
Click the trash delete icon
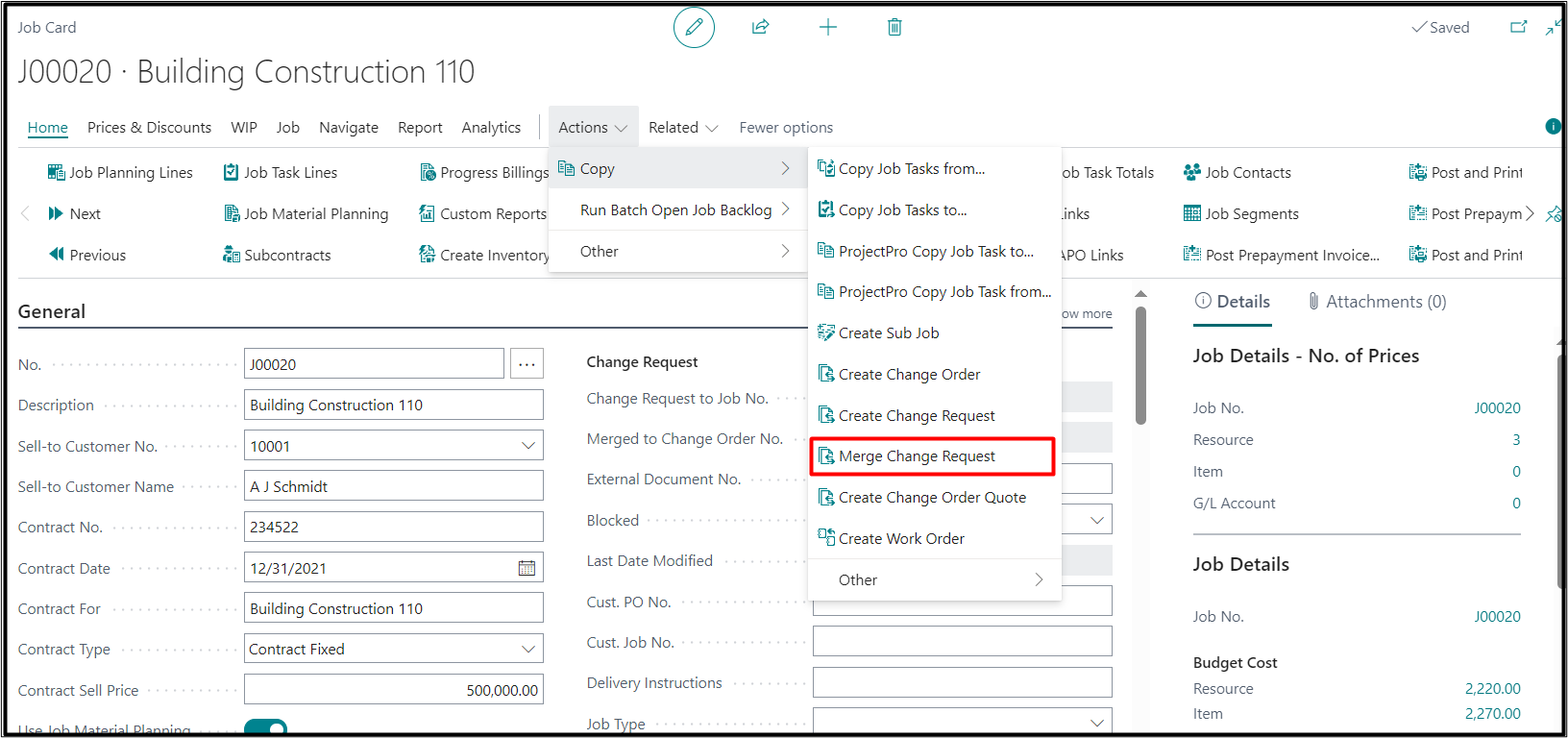point(894,27)
